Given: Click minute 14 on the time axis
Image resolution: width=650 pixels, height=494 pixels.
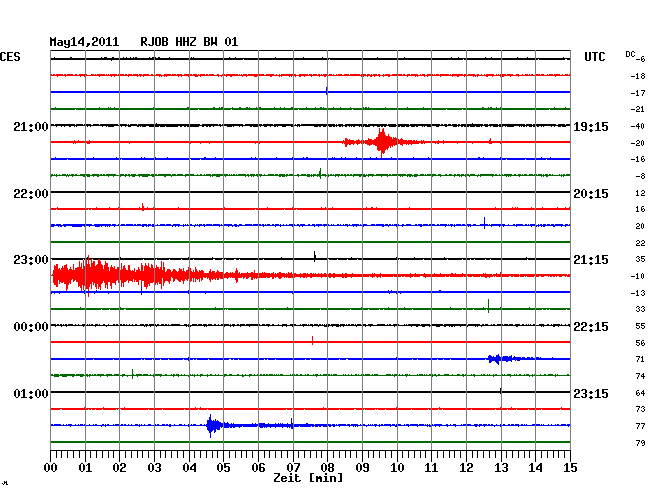Looking at the screenshot, I should click(x=535, y=468).
